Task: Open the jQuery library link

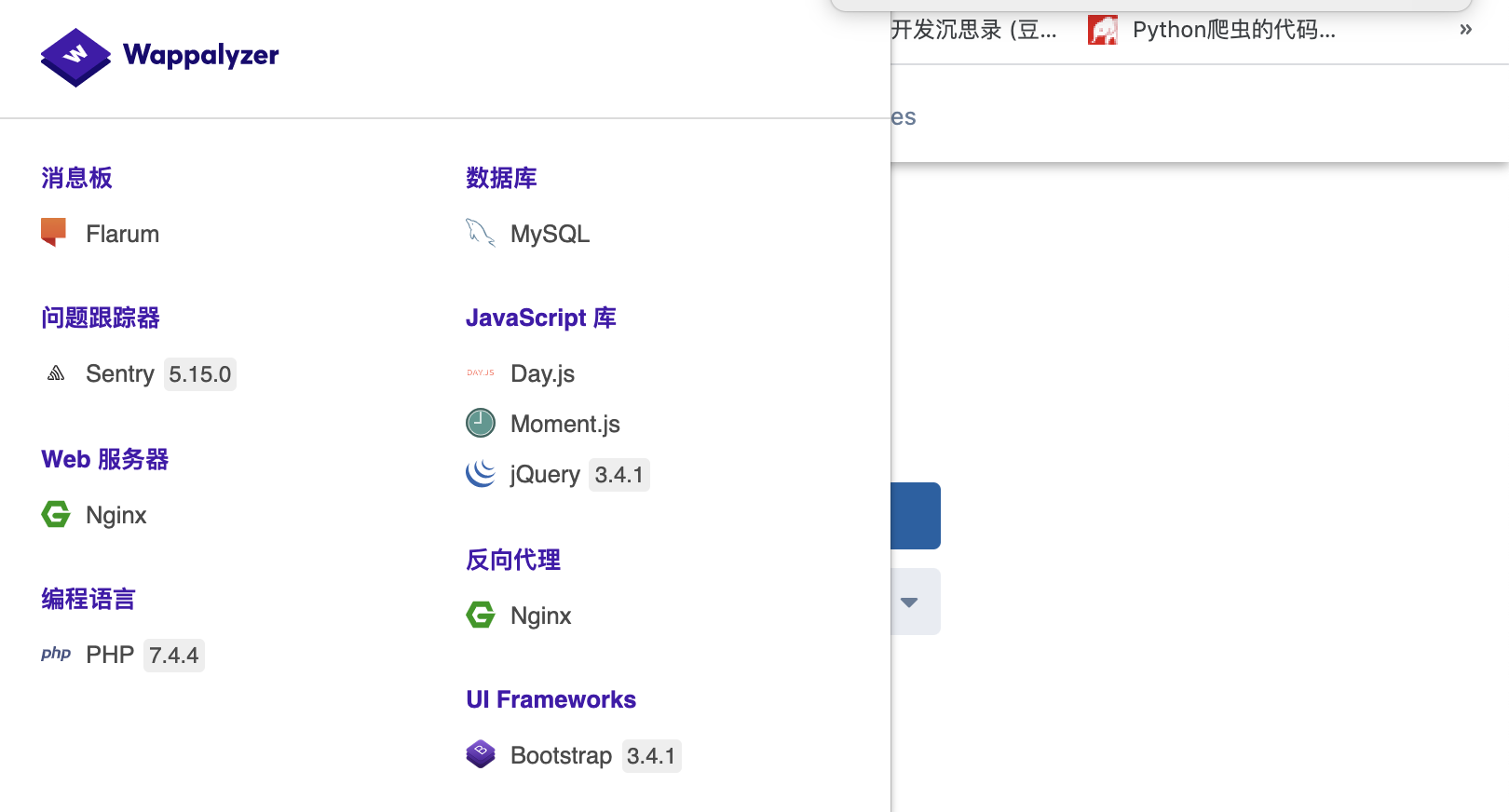Action: click(x=545, y=474)
